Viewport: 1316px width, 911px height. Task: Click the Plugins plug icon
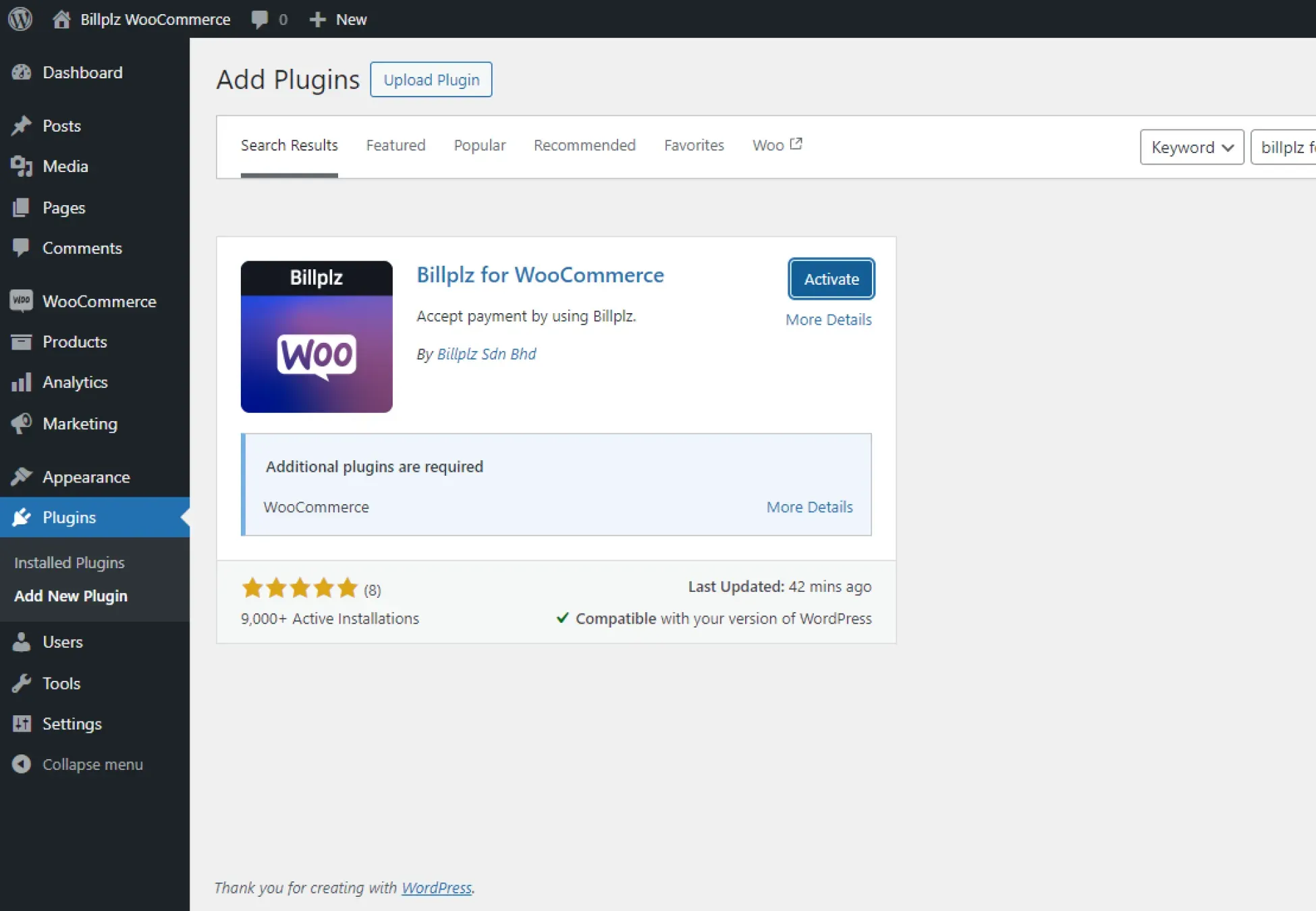pyautogui.click(x=22, y=517)
